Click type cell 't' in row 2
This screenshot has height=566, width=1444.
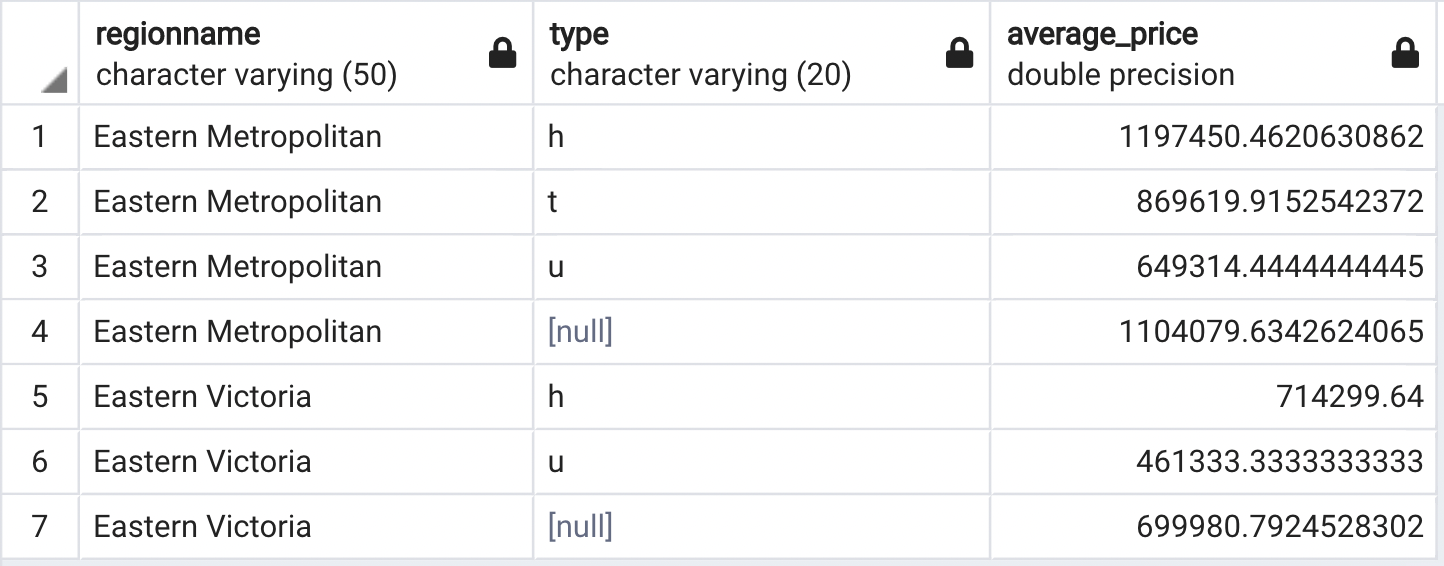coord(553,201)
